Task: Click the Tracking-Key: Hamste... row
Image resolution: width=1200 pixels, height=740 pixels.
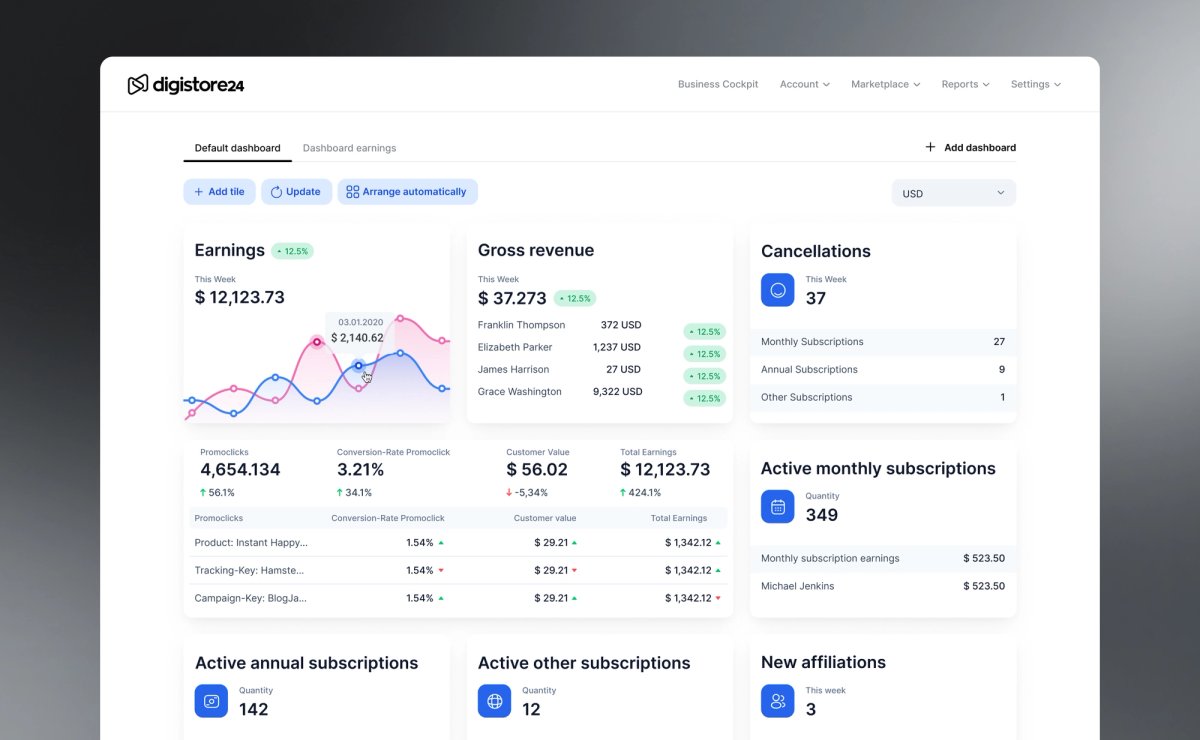Action: (458, 570)
